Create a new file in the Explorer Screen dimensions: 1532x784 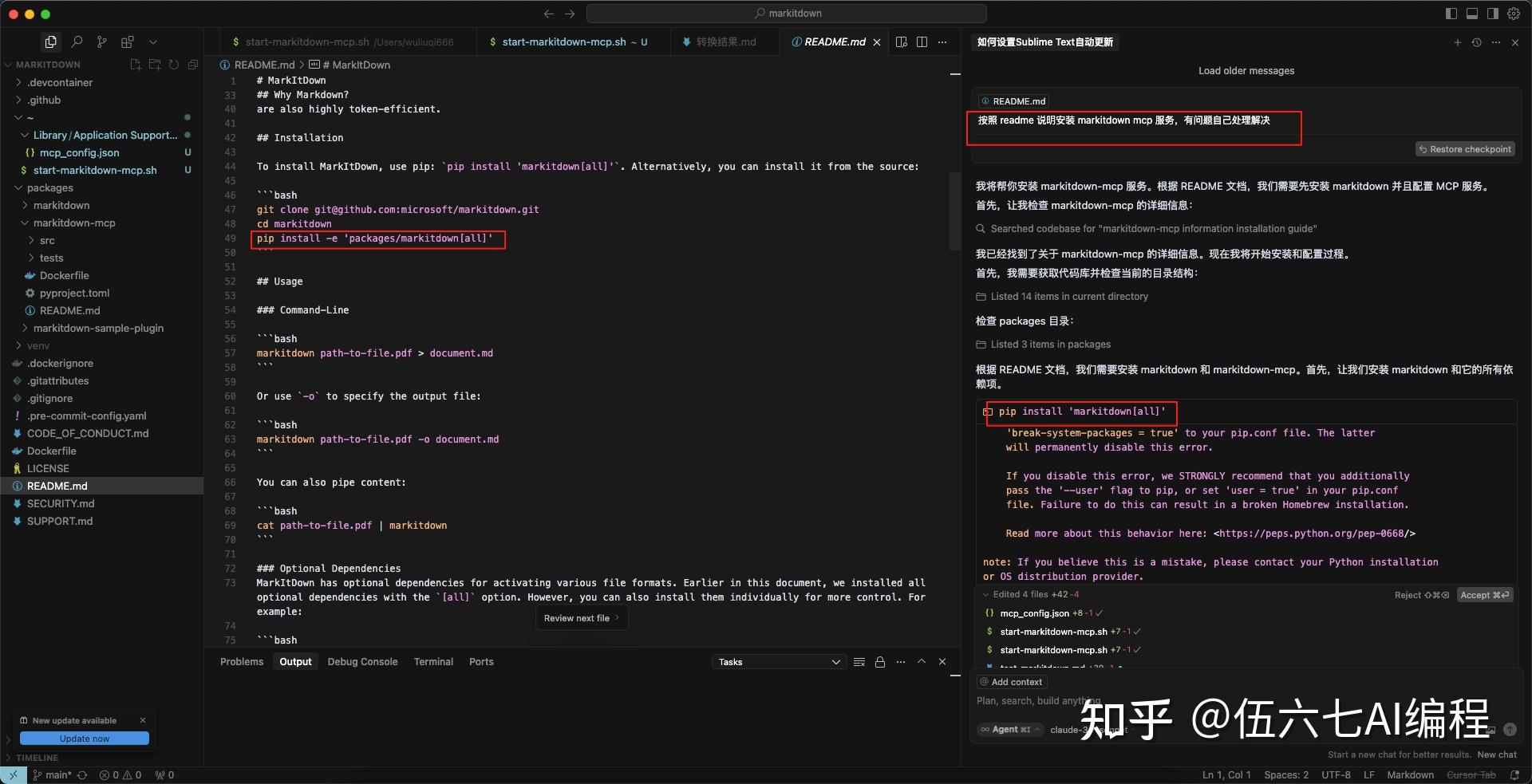pyautogui.click(x=135, y=65)
